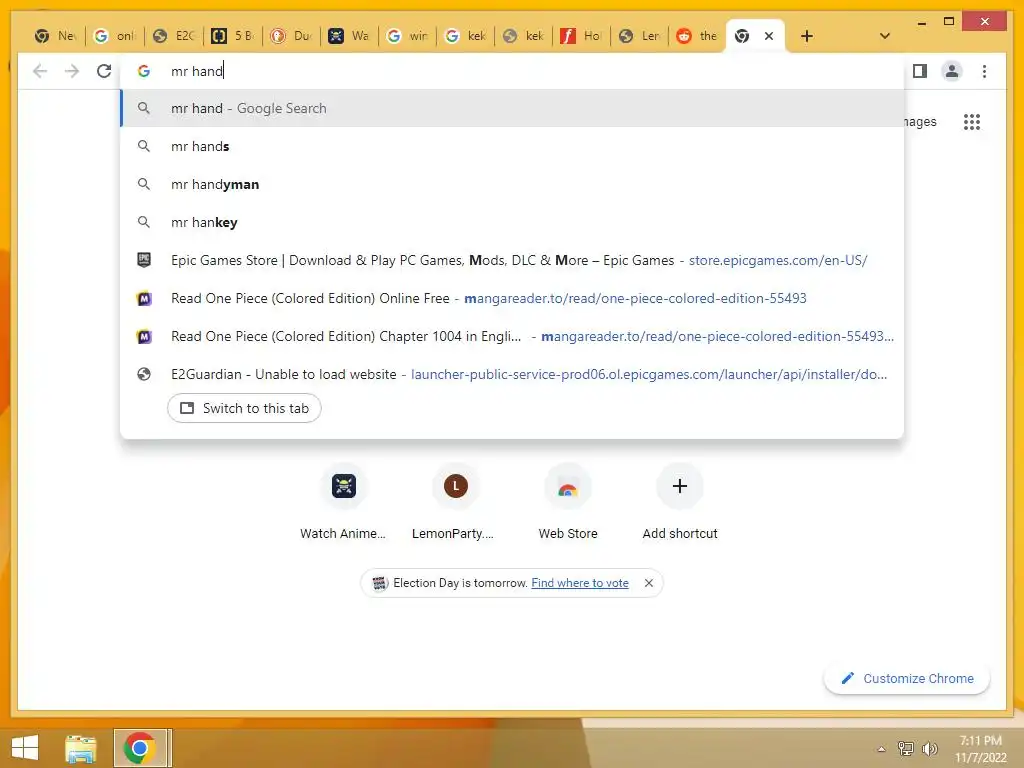
Task: Reload the page
Action: (x=104, y=71)
